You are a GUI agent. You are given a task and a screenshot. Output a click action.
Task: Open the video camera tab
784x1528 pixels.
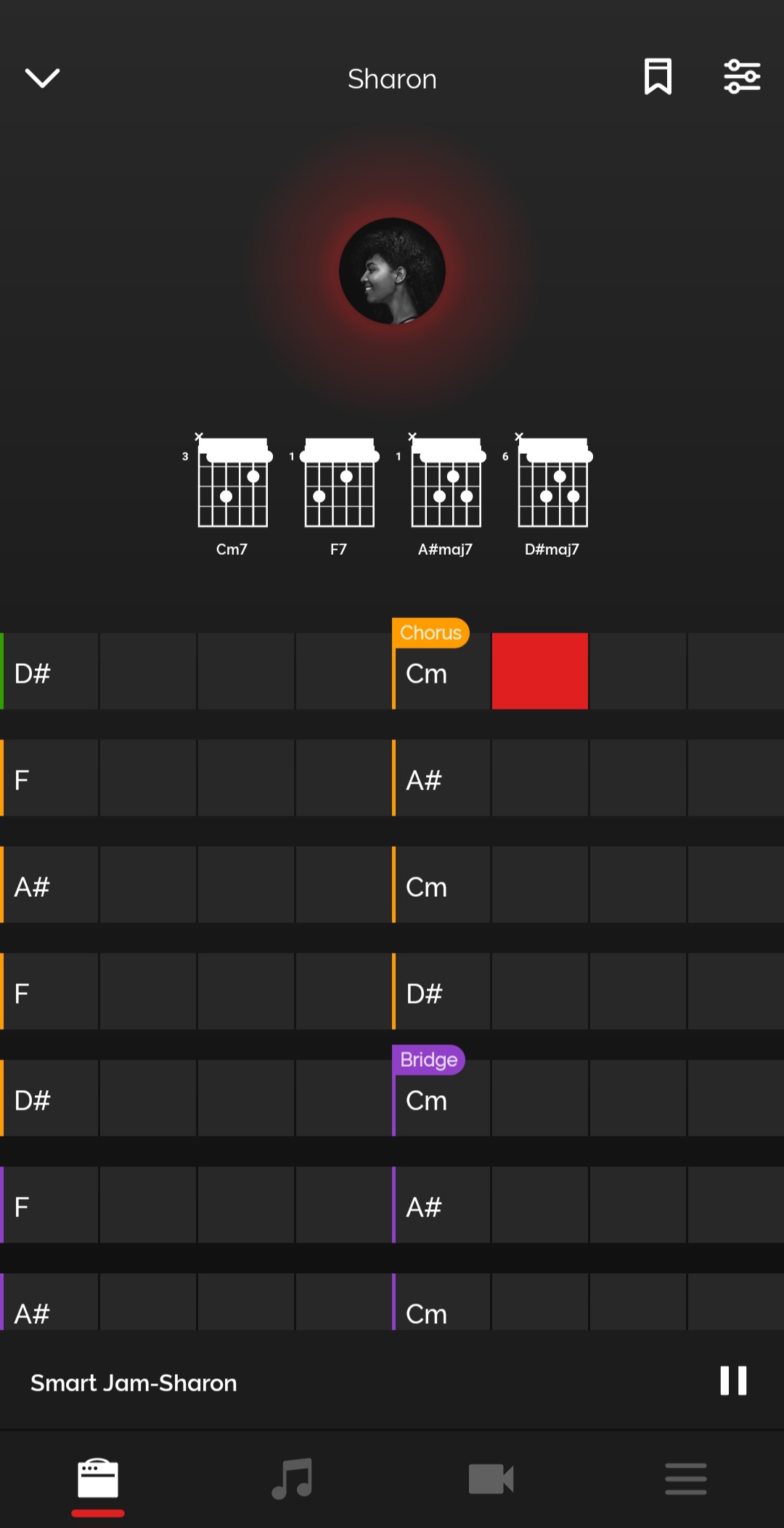pos(491,1479)
